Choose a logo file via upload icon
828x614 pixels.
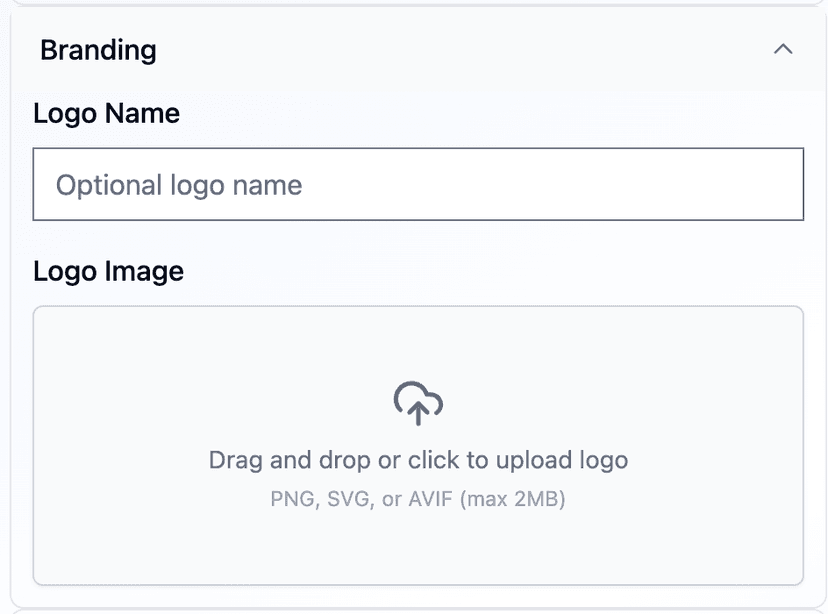click(x=418, y=403)
